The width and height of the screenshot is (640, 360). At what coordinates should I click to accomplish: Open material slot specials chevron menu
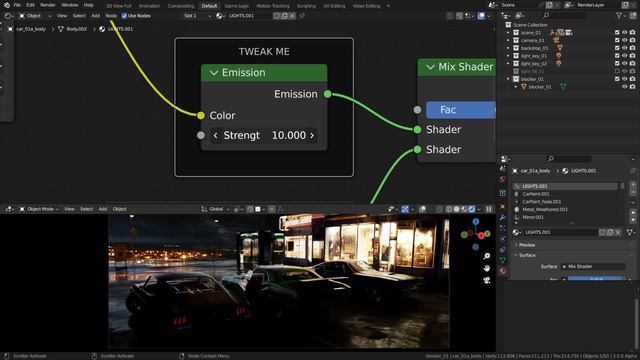[x=633, y=202]
